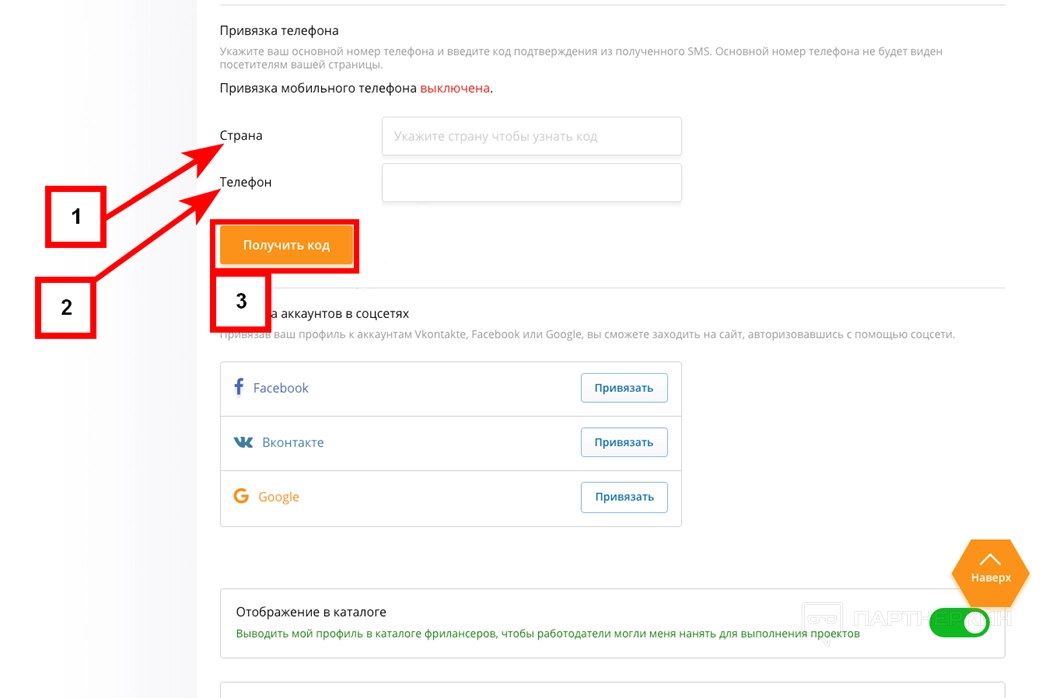
Task: Click the orange Google text label
Action: point(279,497)
